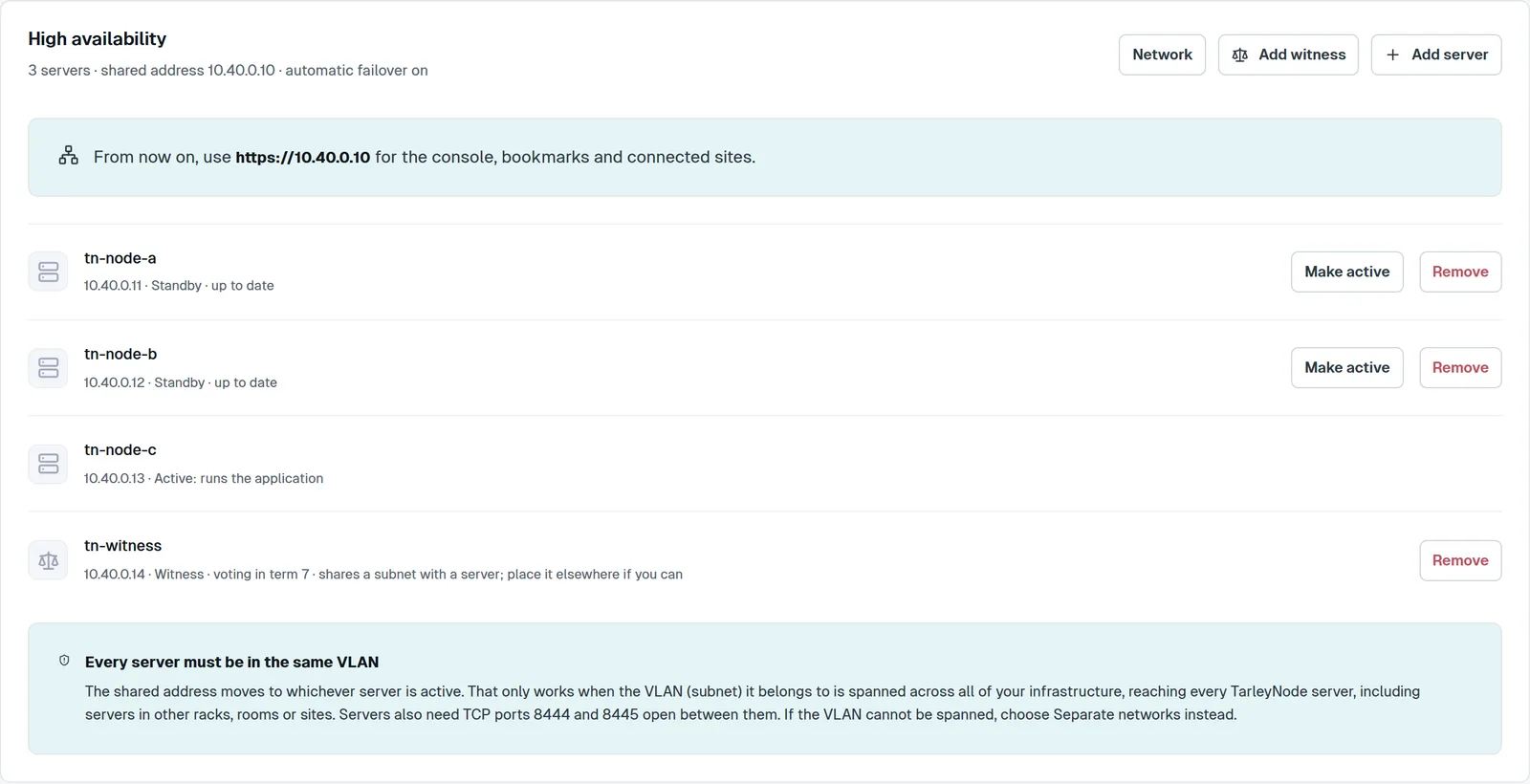Image resolution: width=1530 pixels, height=784 pixels.
Task: Click the '3 servers · shared address' summary line
Action: coord(228,70)
